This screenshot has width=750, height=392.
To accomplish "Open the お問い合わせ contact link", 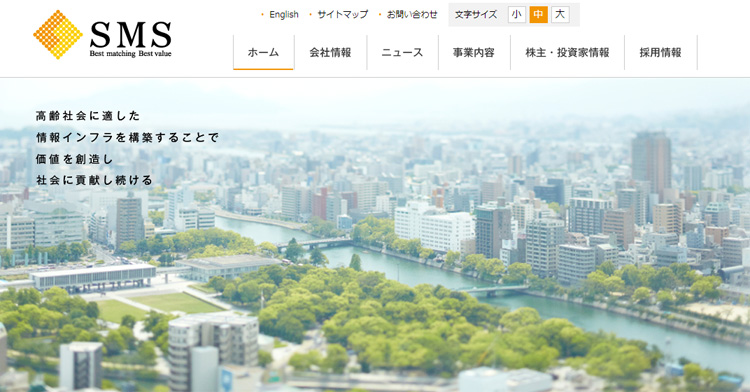I will (x=412, y=15).
